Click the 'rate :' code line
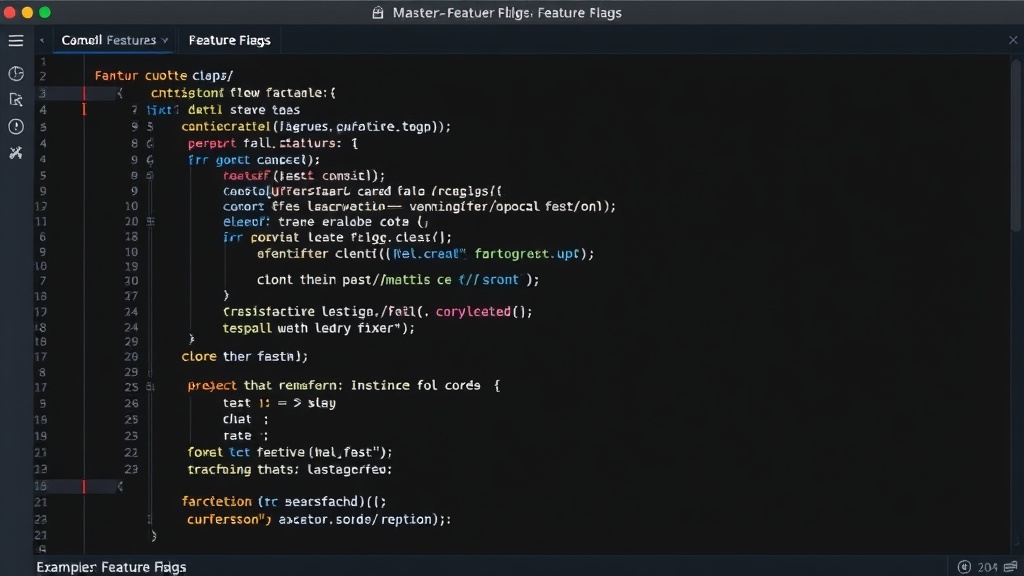The width and height of the screenshot is (1024, 576). coord(246,436)
